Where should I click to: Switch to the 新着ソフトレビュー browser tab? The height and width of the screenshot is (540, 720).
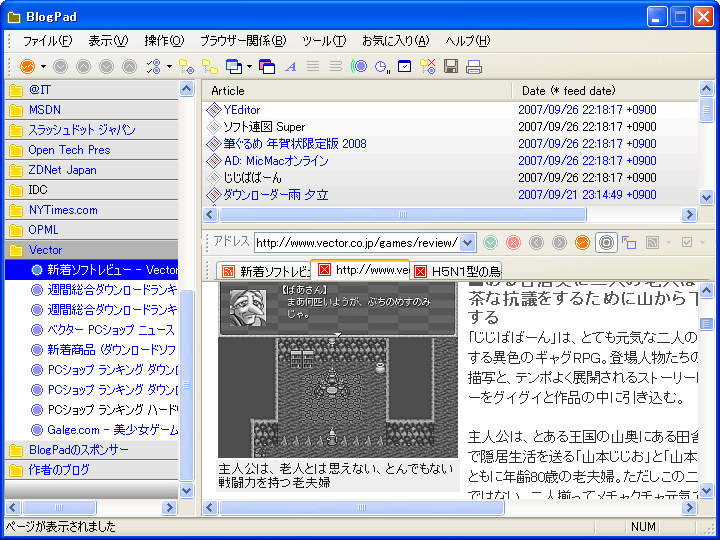point(264,271)
